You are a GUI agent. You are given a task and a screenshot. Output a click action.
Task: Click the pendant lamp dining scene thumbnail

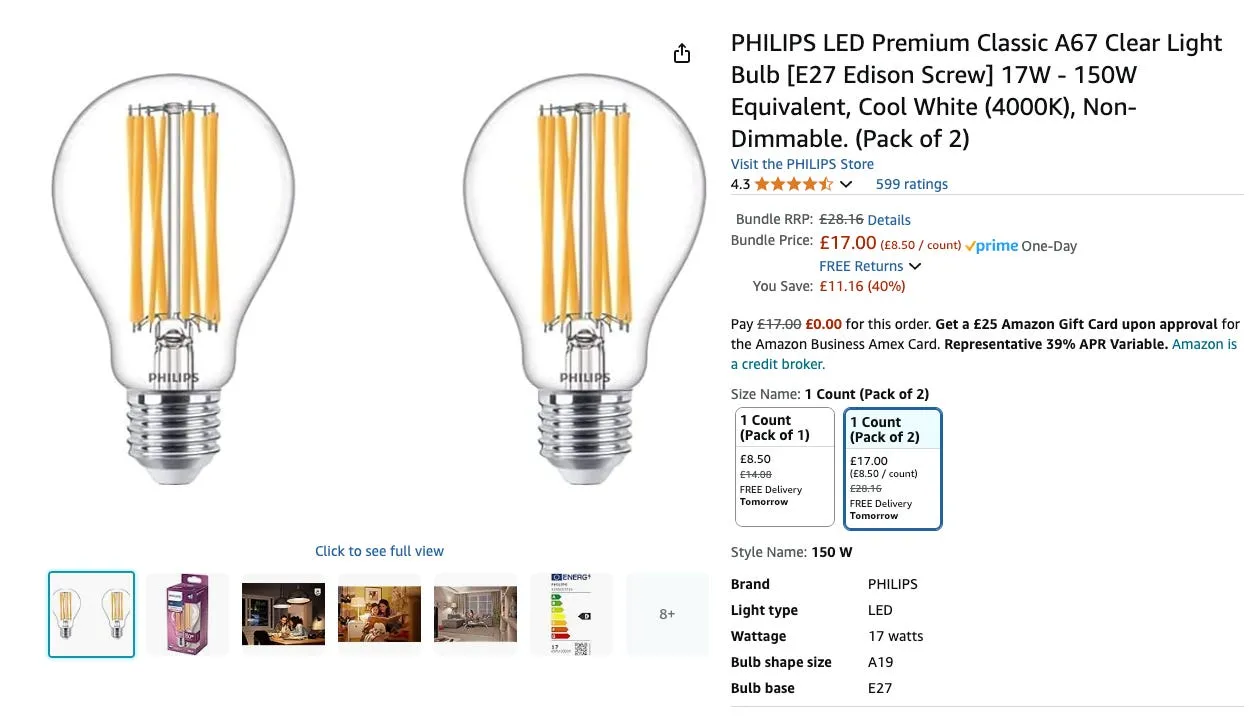click(x=283, y=614)
